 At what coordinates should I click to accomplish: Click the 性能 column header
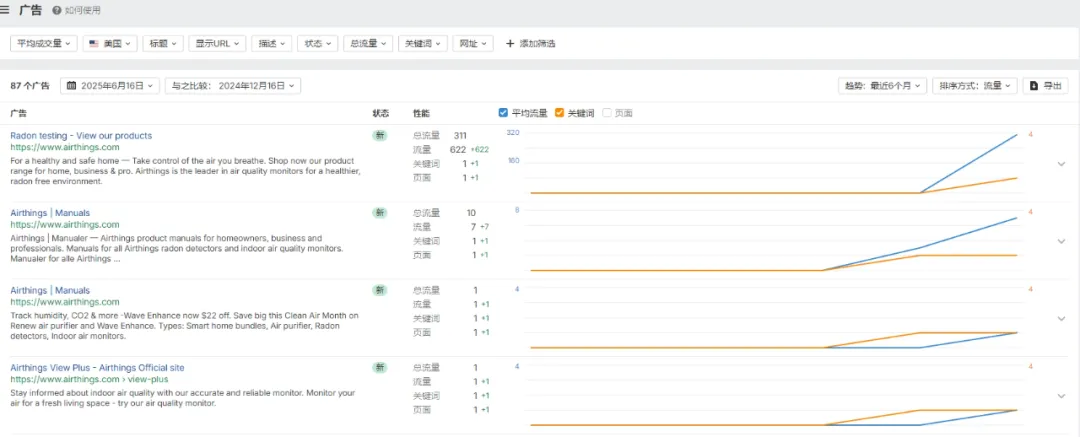coord(422,113)
